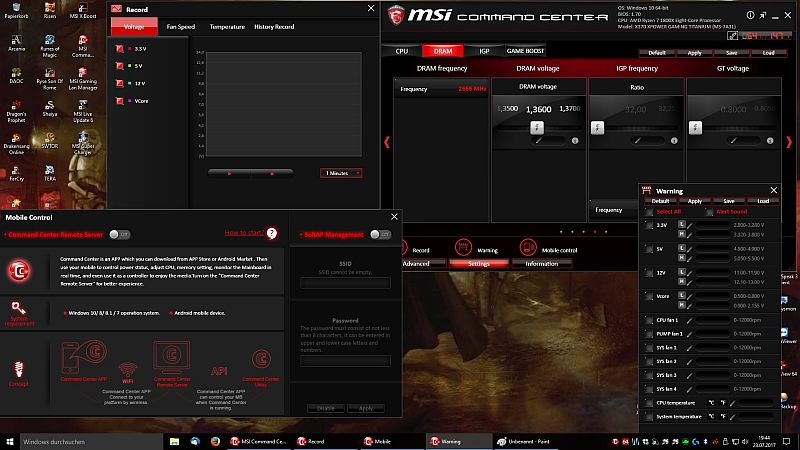Switch to the CPU tab

pyautogui.click(x=402, y=51)
